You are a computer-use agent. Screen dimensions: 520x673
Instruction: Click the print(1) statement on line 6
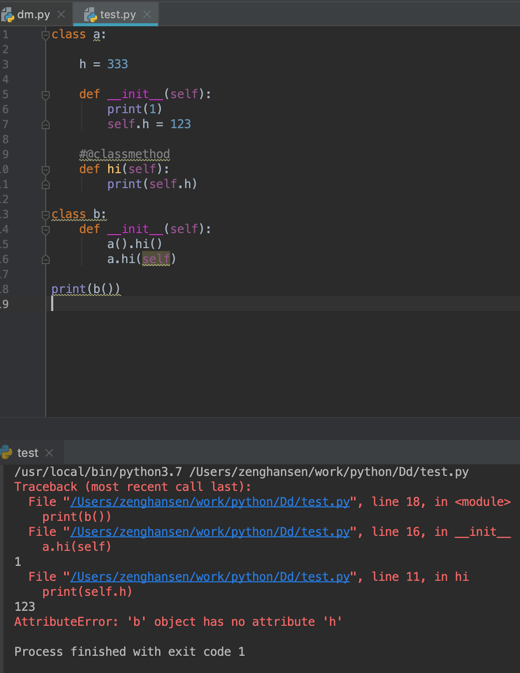click(x=135, y=109)
